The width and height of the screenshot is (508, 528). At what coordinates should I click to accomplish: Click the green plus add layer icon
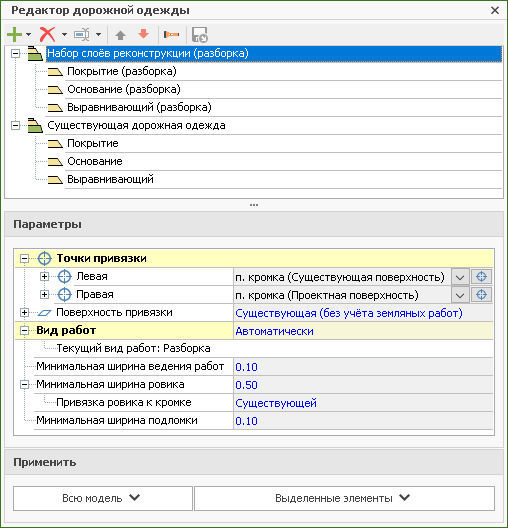pyautogui.click(x=14, y=34)
